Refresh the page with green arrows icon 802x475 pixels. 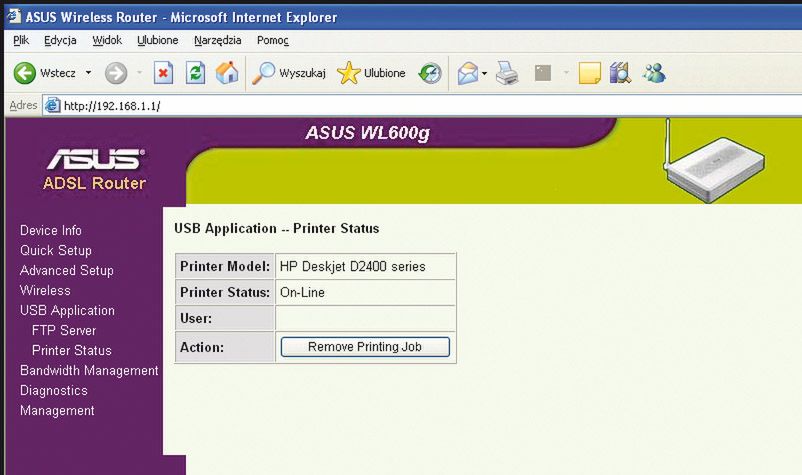[x=195, y=74]
